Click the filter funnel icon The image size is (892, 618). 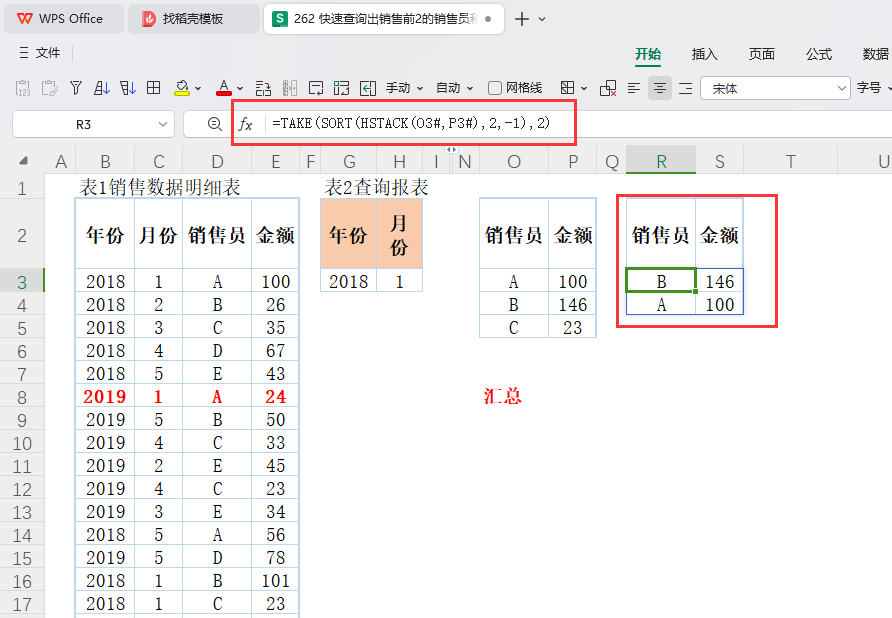pyautogui.click(x=76, y=88)
